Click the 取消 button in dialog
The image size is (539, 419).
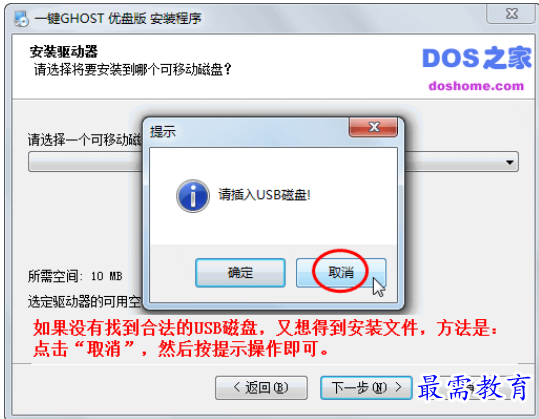tap(341, 273)
